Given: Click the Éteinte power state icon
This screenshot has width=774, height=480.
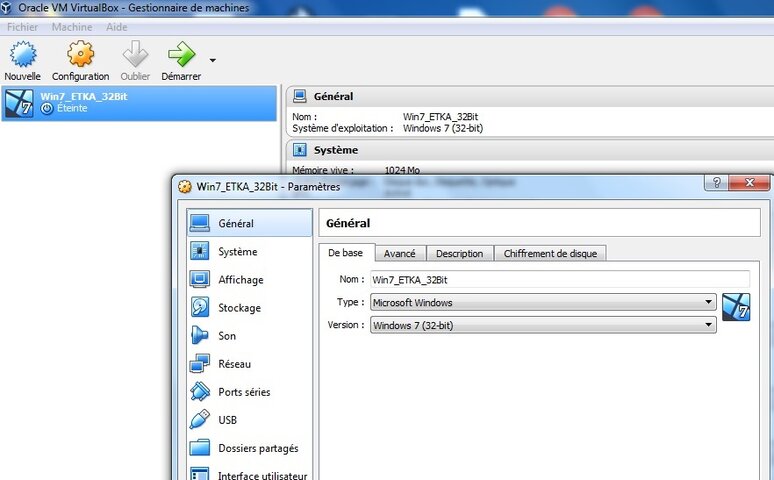Looking at the screenshot, I should [47, 109].
